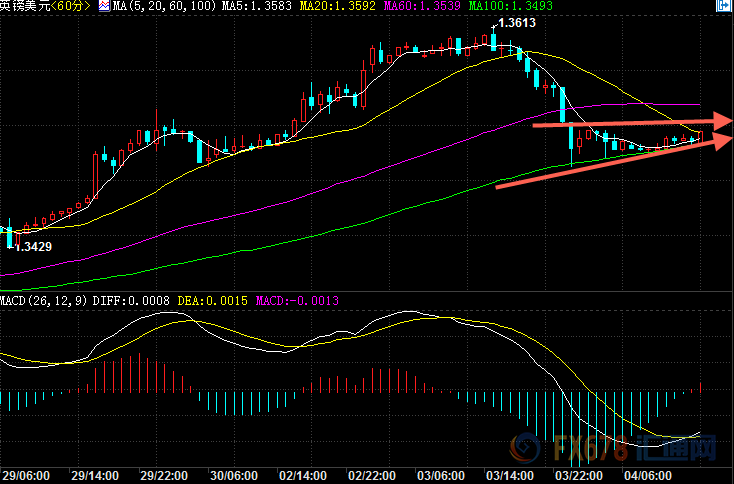Click the yellow DEA:0.0015 reading
Viewport: 734px width, 484px height.
point(213,301)
